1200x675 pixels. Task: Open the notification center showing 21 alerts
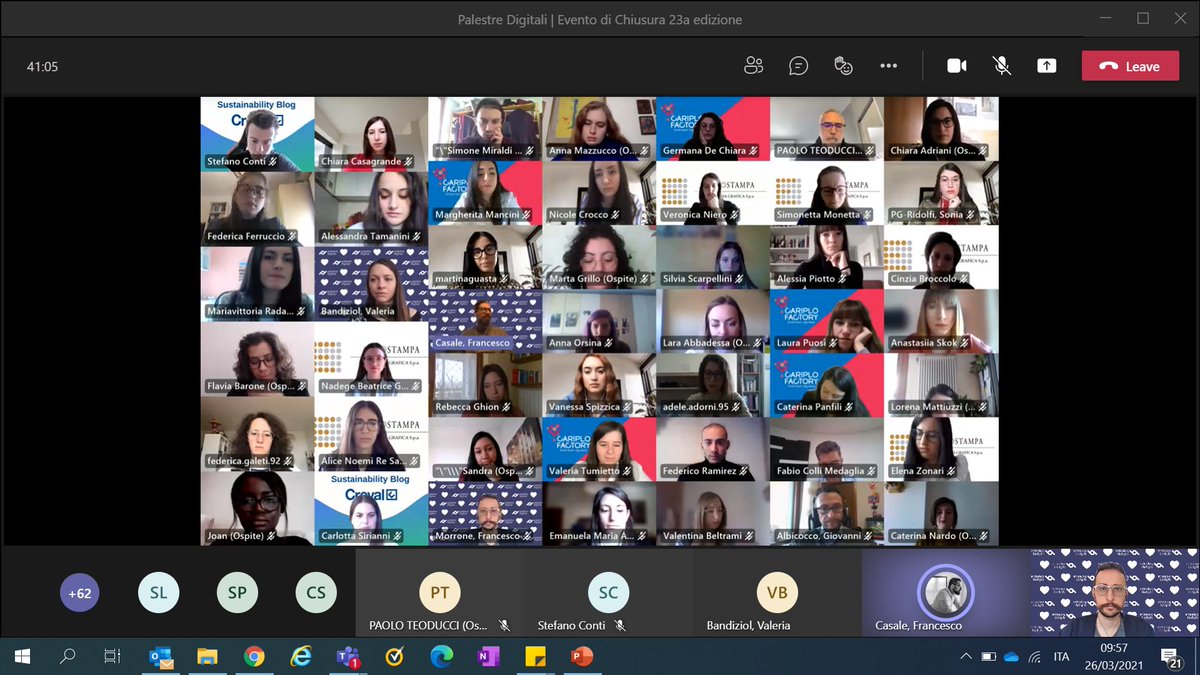point(1172,657)
